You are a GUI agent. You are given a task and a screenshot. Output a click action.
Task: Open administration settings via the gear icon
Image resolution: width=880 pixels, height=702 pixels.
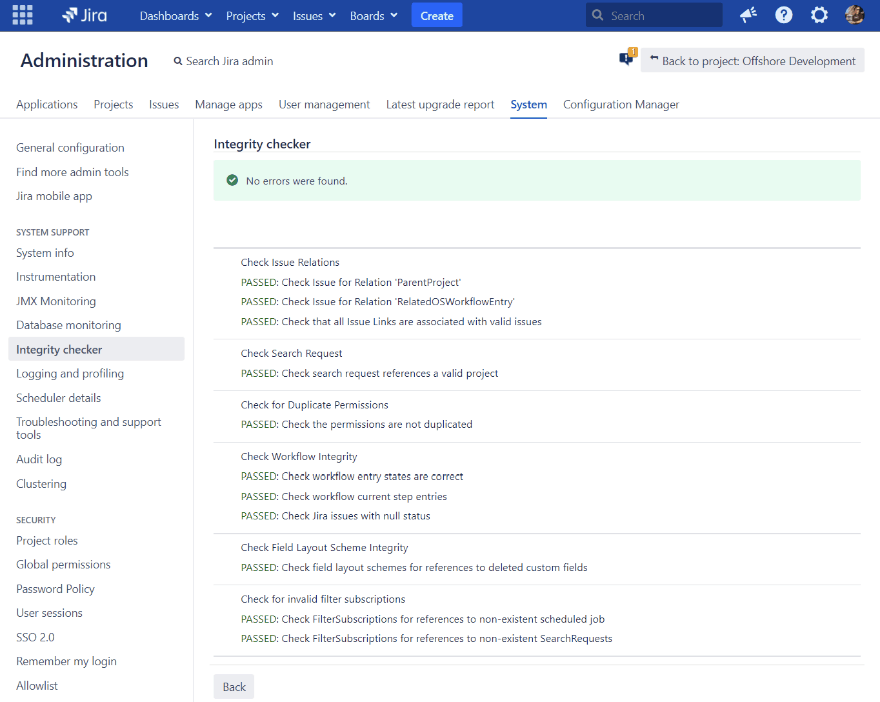(x=819, y=14)
